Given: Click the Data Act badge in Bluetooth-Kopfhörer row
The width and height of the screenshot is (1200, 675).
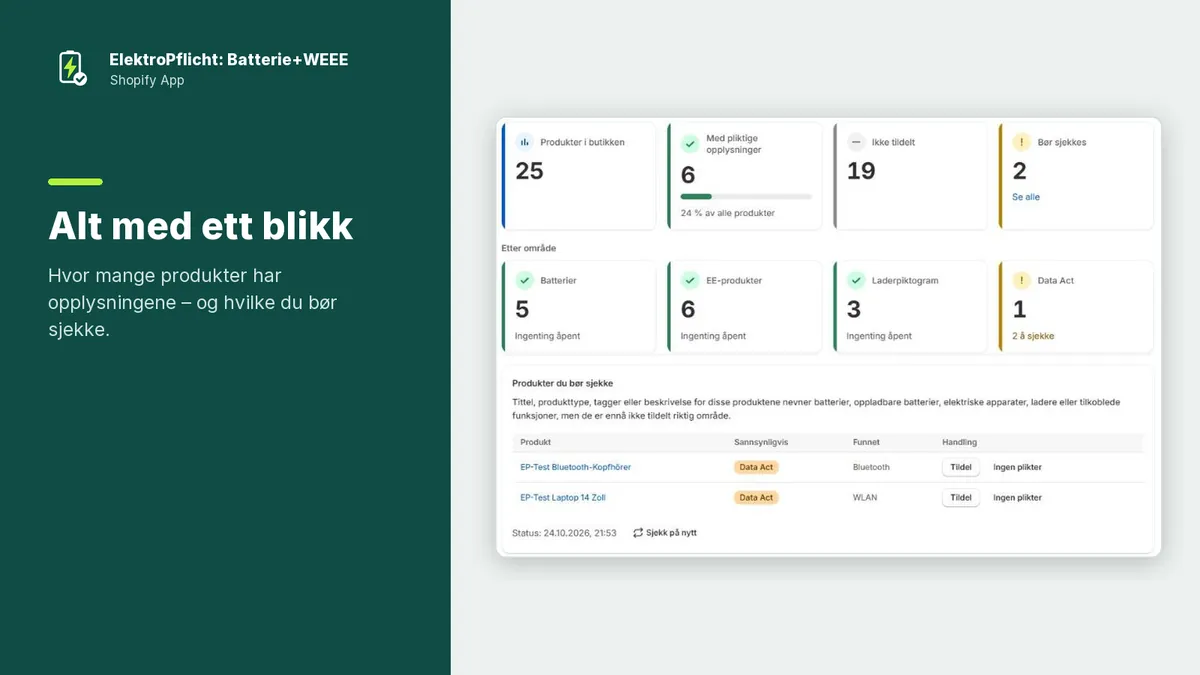Looking at the screenshot, I should click(756, 467).
